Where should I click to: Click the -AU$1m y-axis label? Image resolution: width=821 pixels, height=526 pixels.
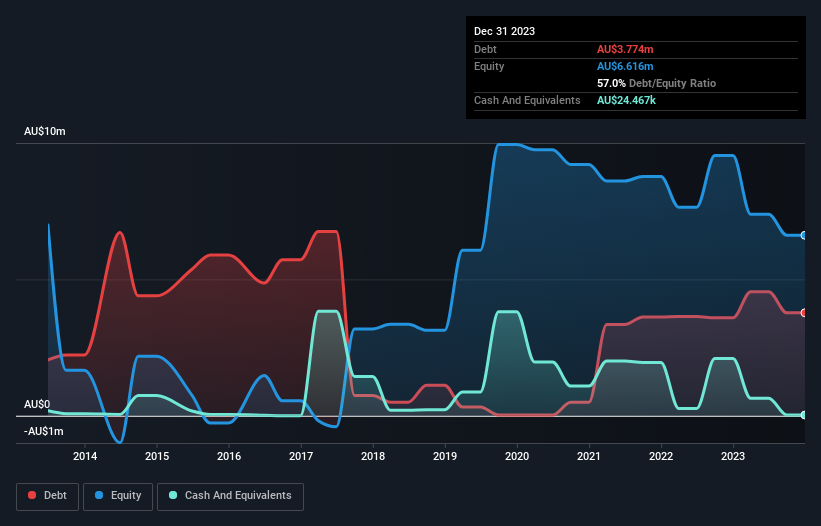pyautogui.click(x=43, y=431)
